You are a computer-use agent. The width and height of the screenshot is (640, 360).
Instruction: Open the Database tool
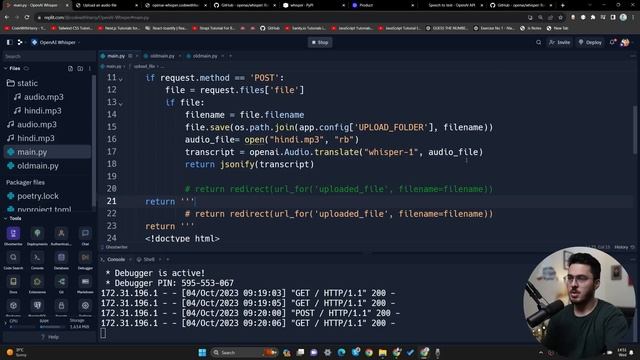click(x=61, y=258)
